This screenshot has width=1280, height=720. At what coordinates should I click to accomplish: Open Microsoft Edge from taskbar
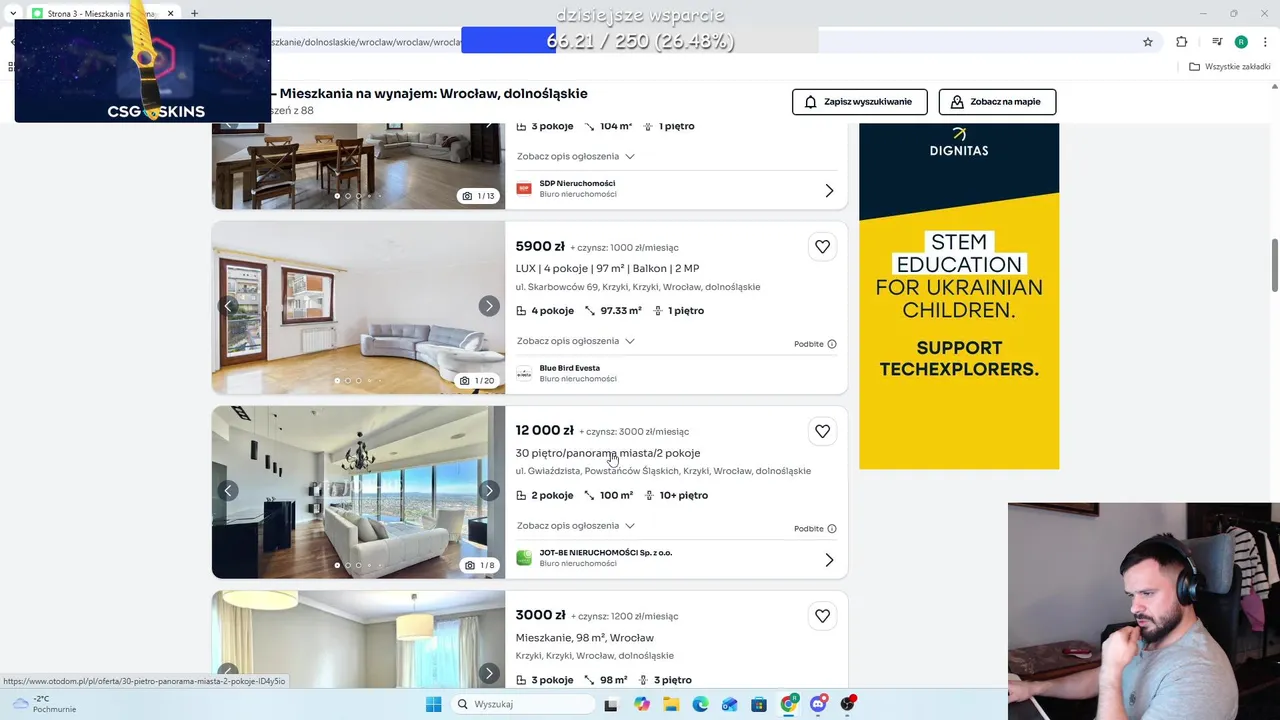[x=701, y=704]
